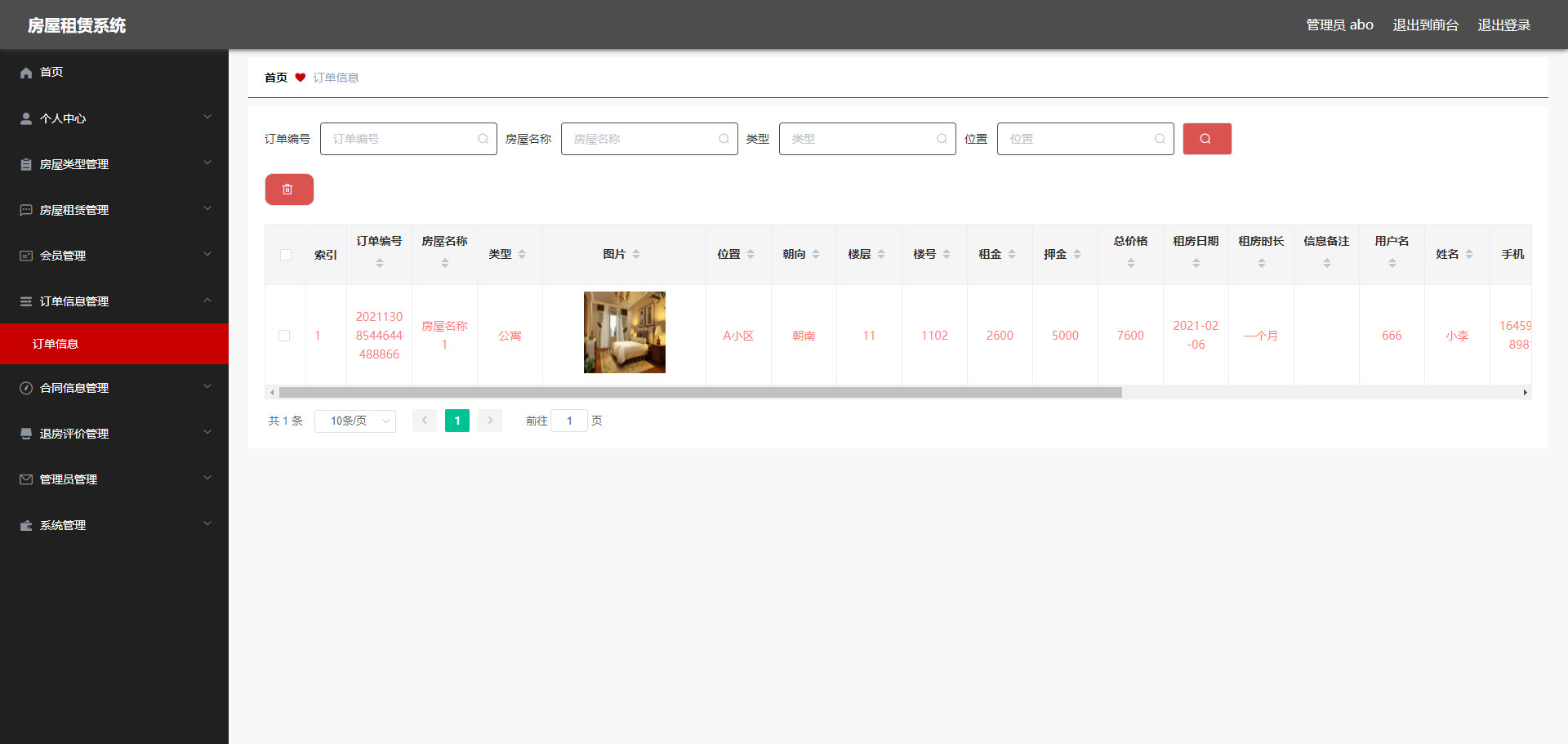This screenshot has width=1568, height=744.
Task: Sort by 订单编号 column arrows
Action: click(380, 263)
